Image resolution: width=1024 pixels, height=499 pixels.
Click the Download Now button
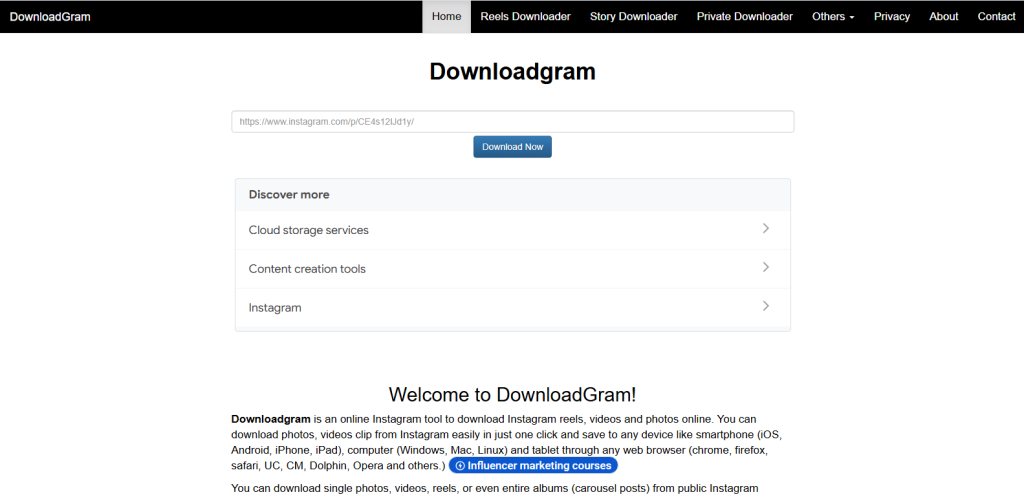point(513,147)
